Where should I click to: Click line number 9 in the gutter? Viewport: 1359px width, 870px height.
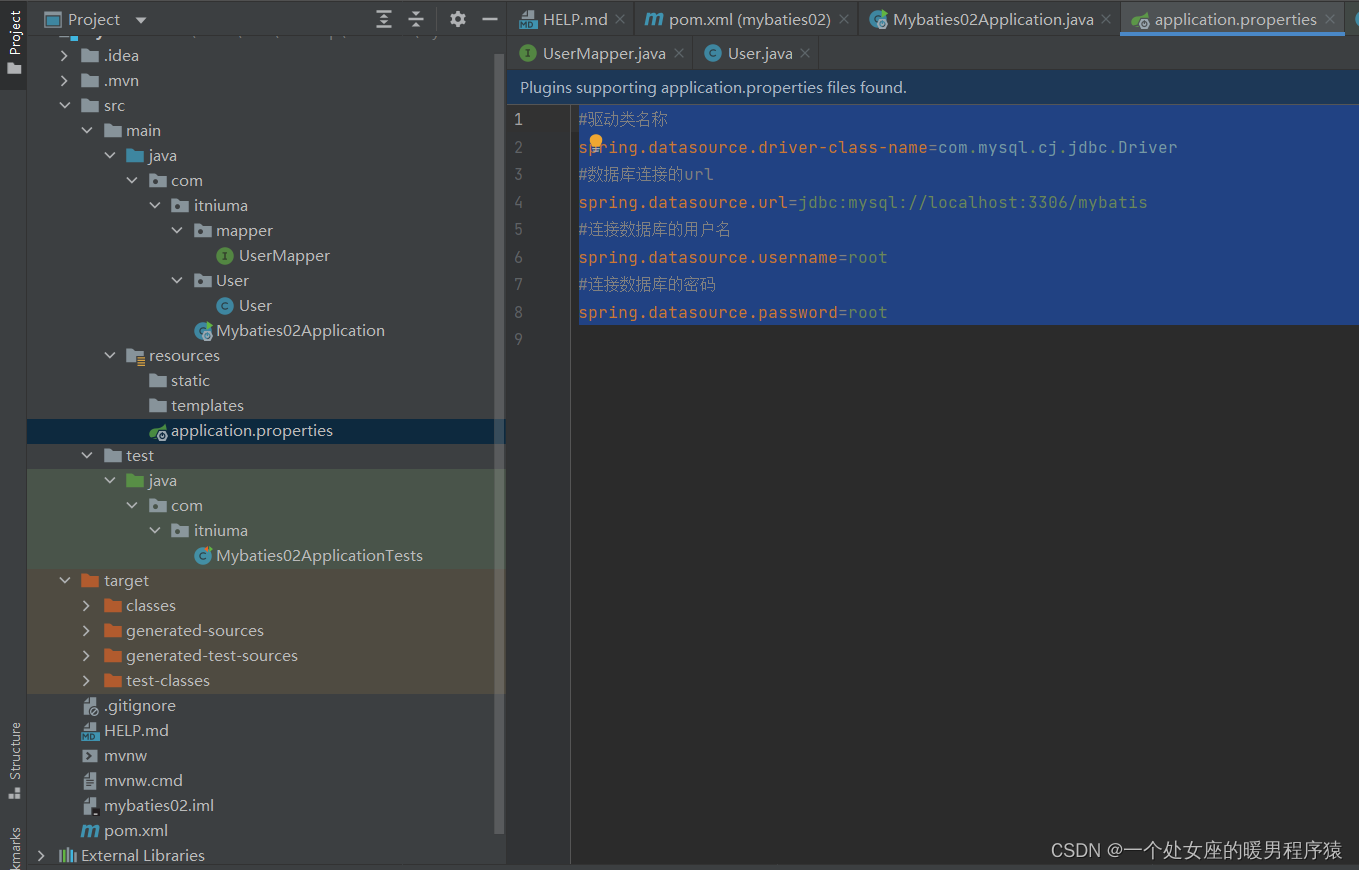(518, 340)
